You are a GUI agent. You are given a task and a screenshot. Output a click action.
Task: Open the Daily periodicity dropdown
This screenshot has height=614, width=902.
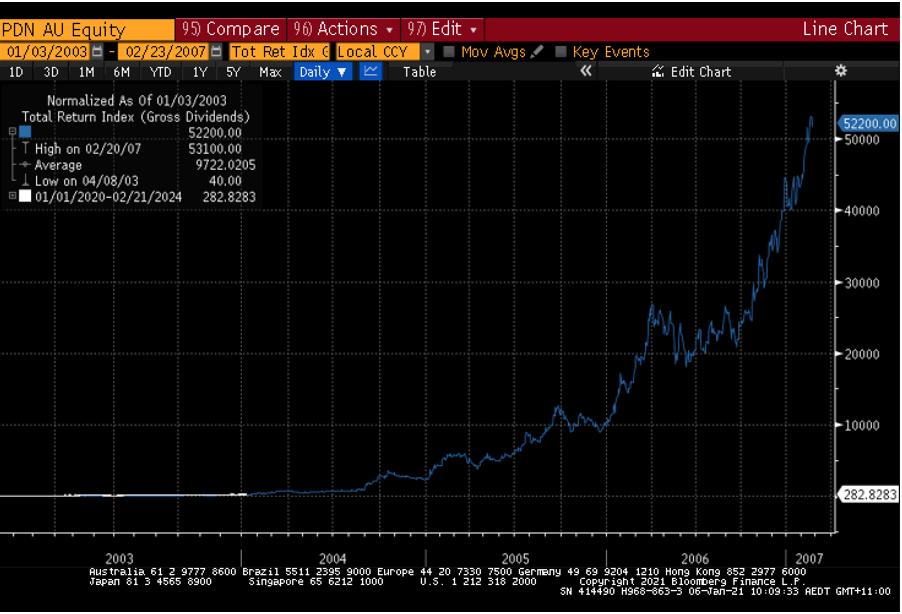(324, 71)
